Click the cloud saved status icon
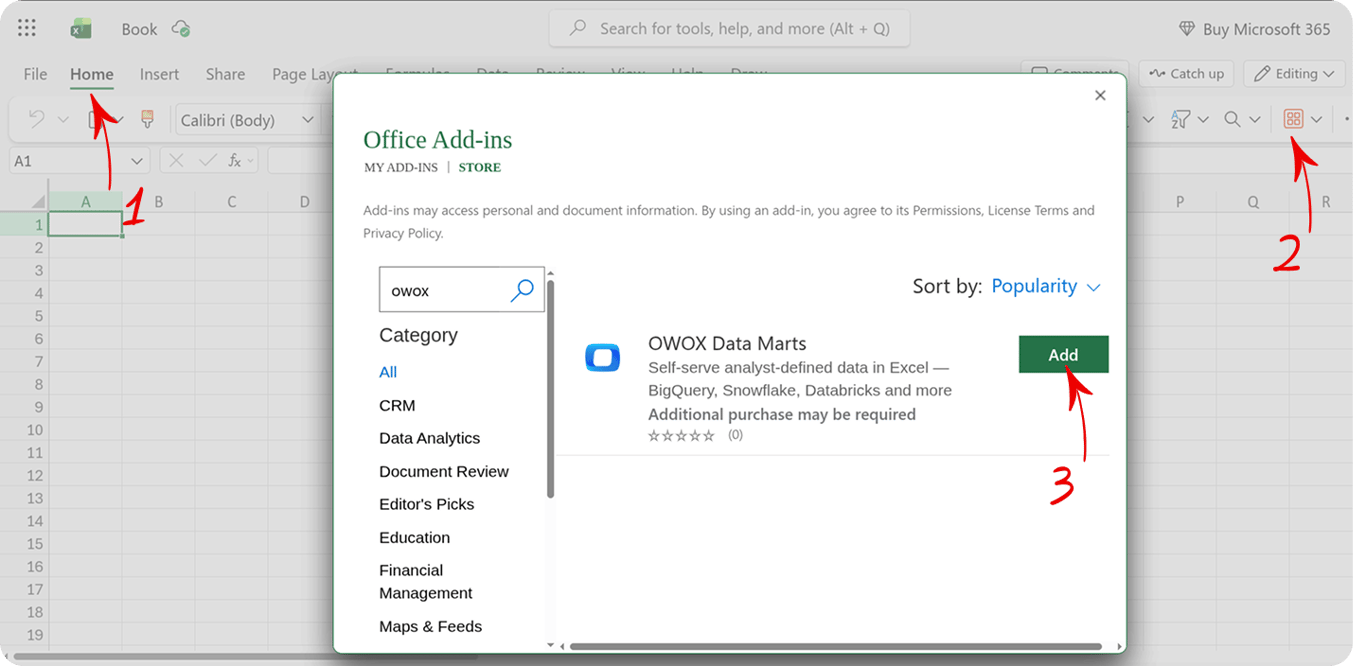This screenshot has height=666, width=1366. tap(181, 29)
